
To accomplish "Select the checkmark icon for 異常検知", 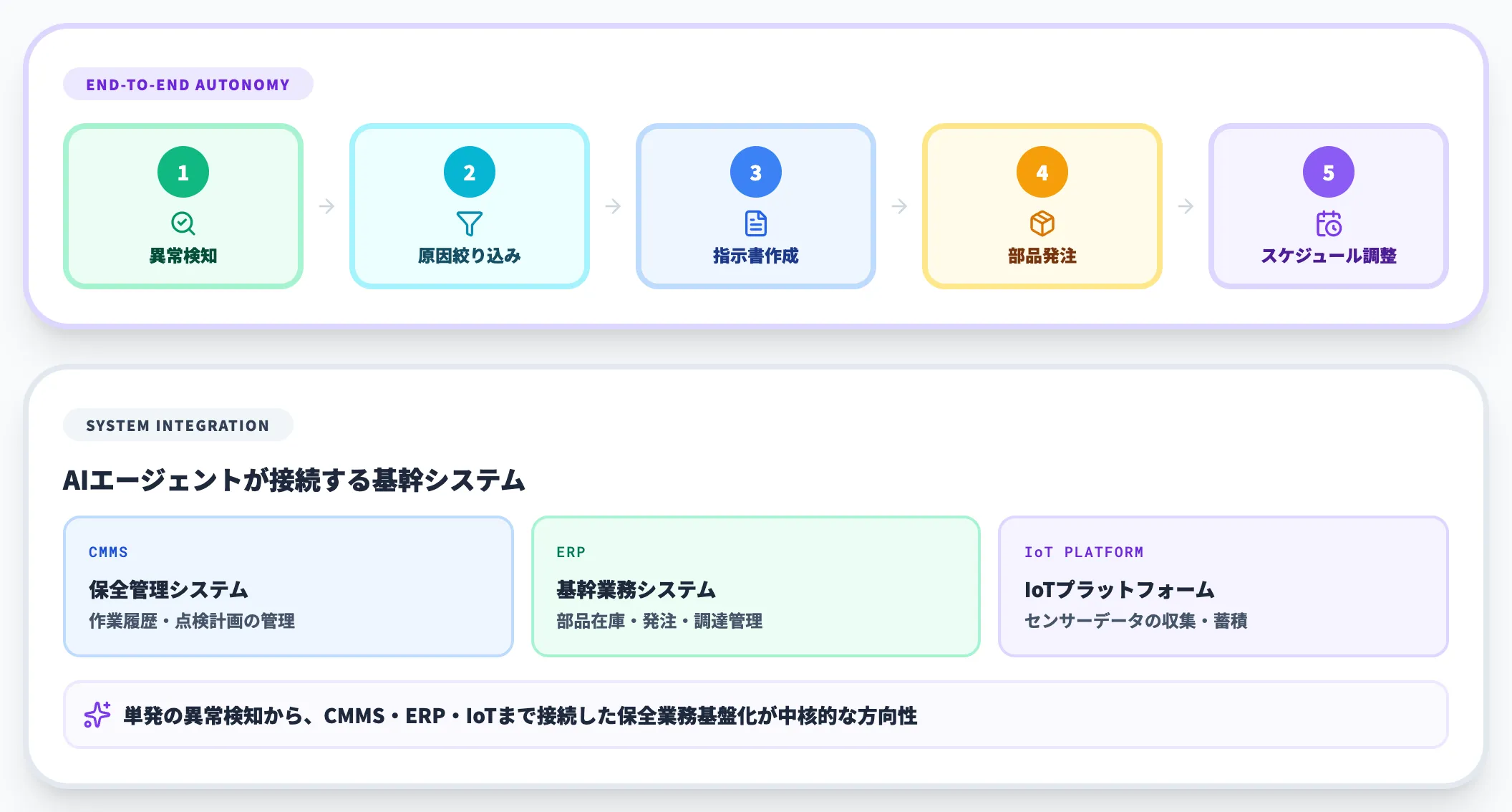I will coord(183,223).
